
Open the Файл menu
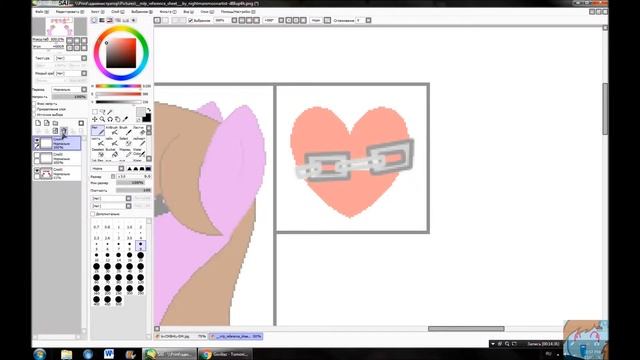(x=41, y=12)
